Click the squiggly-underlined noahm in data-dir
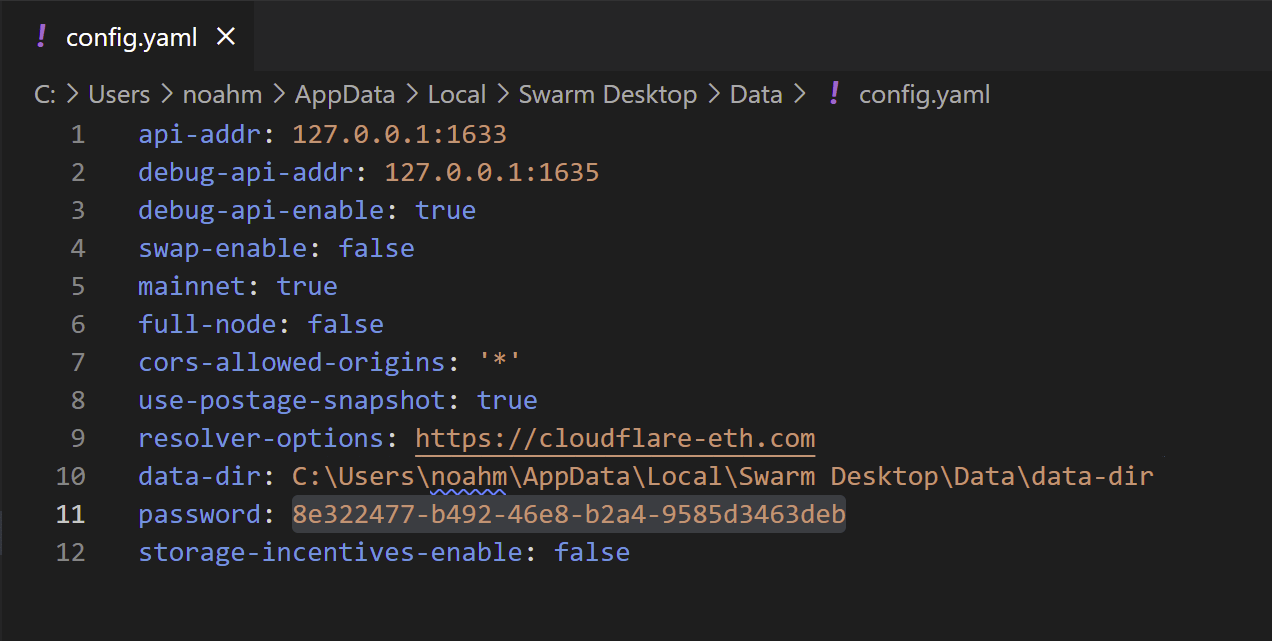The height and width of the screenshot is (641, 1272). pyautogui.click(x=468, y=477)
